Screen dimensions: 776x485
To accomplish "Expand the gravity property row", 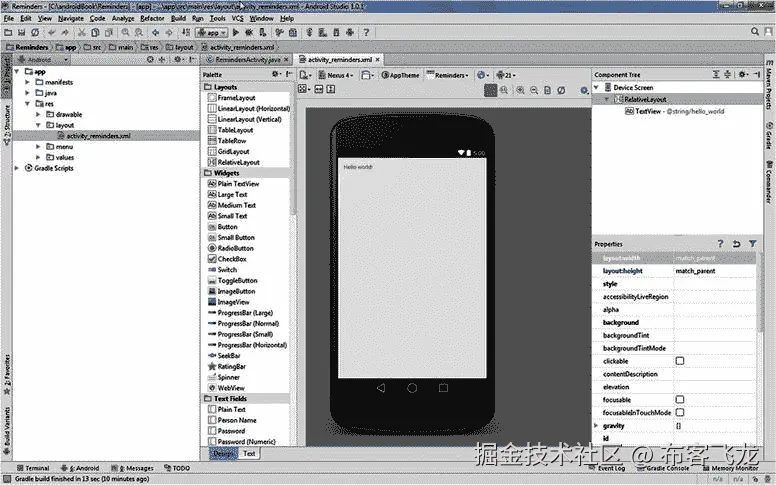I will pyautogui.click(x=596, y=426).
